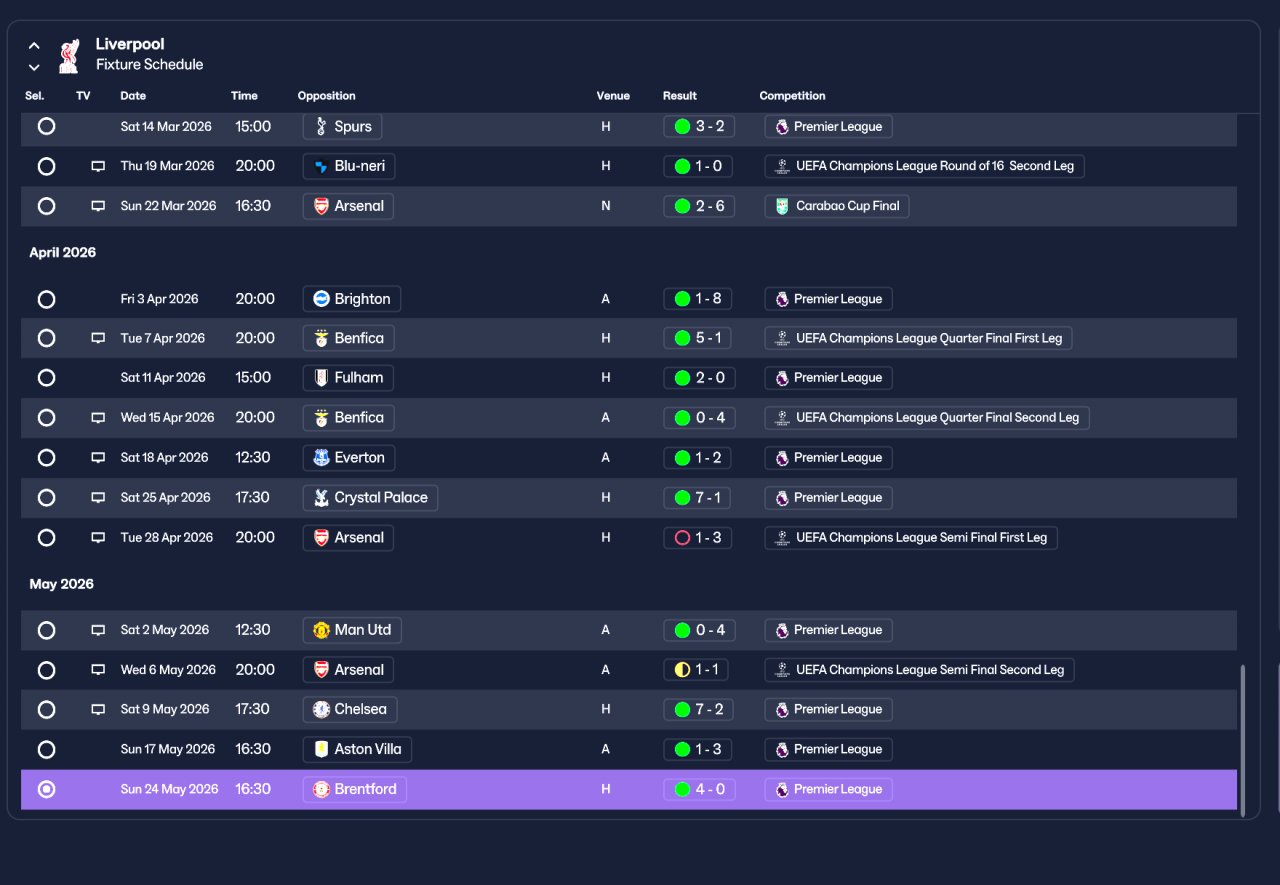Click the up chevron beside Liverpool
The image size is (1280, 885).
[34, 45]
